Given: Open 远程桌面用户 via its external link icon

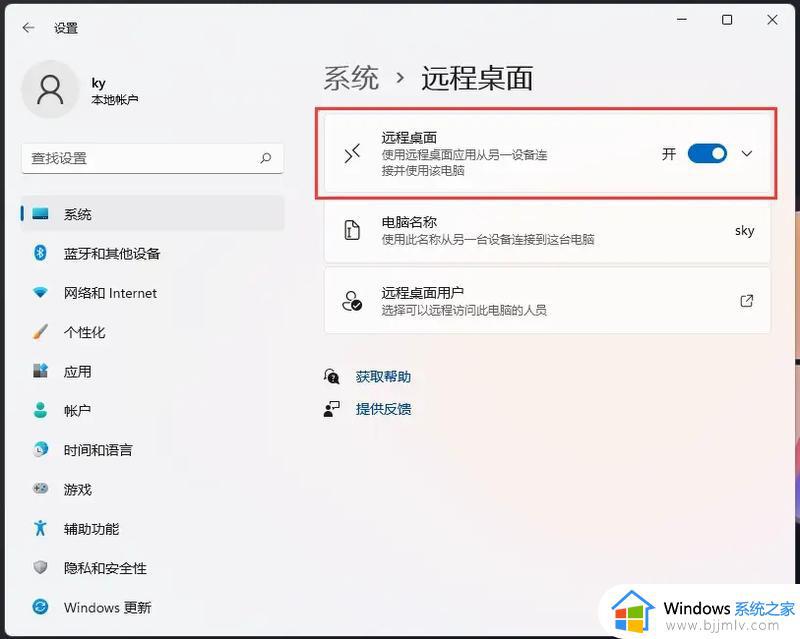Looking at the screenshot, I should tap(746, 301).
